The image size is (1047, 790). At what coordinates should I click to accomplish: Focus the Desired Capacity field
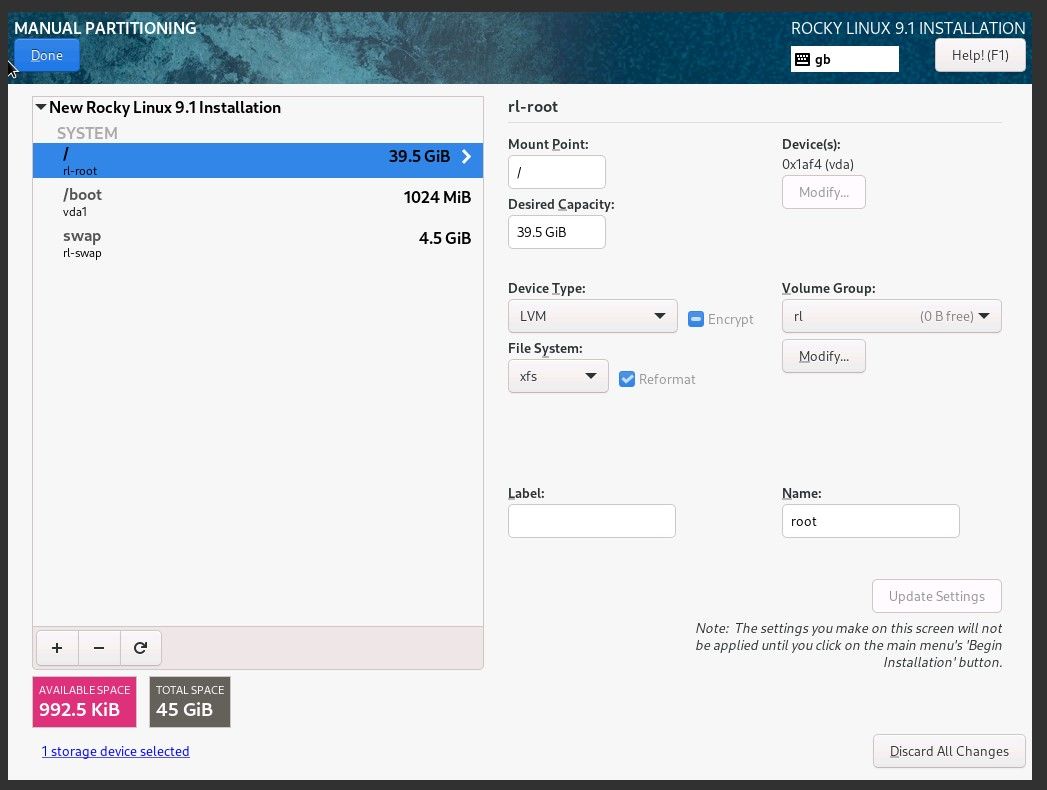click(x=557, y=232)
